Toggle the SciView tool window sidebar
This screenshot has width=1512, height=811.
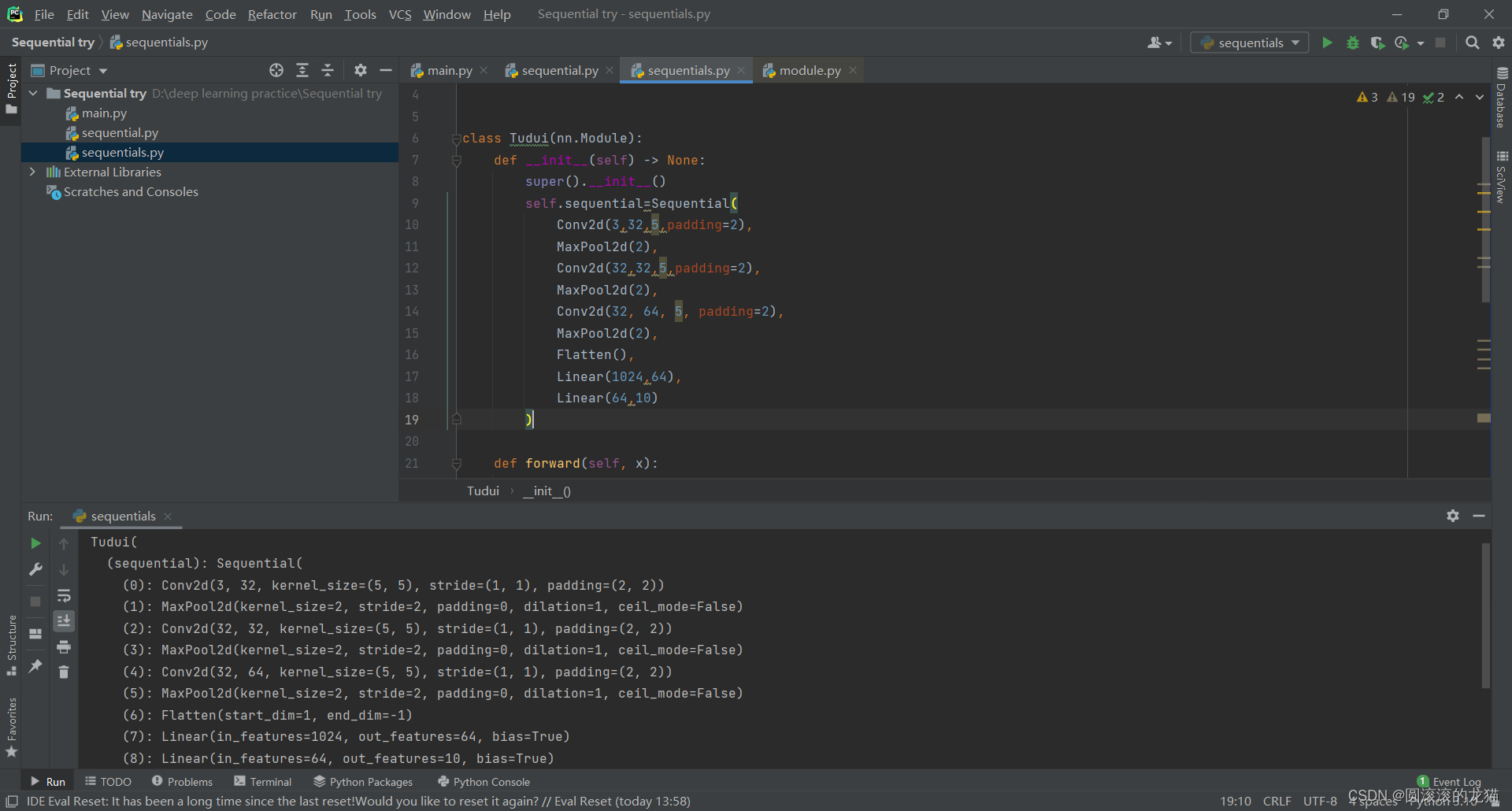point(1502,177)
